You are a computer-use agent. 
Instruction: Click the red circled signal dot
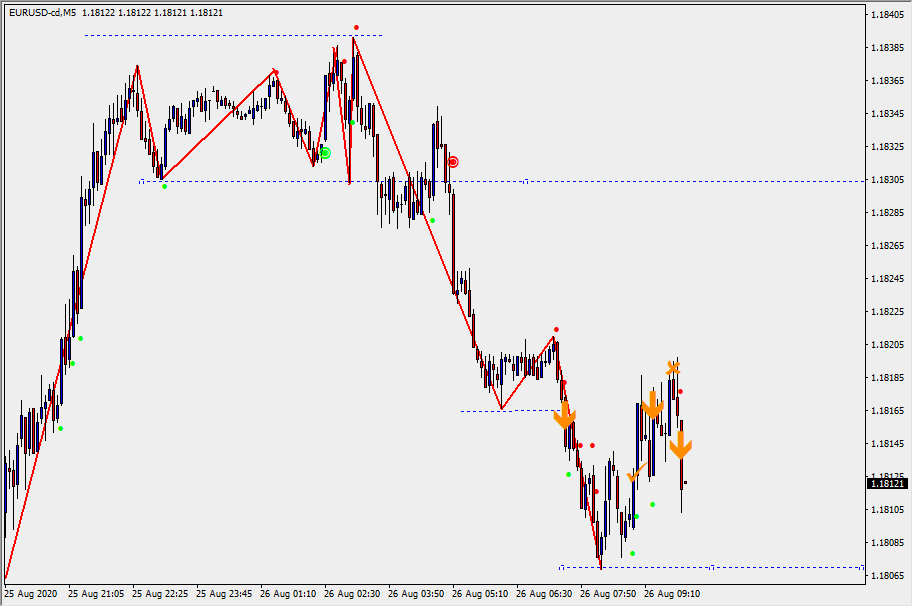point(453,162)
